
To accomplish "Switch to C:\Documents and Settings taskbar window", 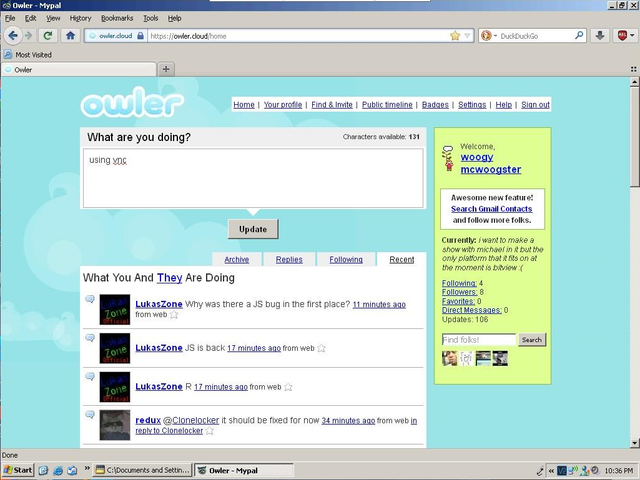I will pos(142,470).
